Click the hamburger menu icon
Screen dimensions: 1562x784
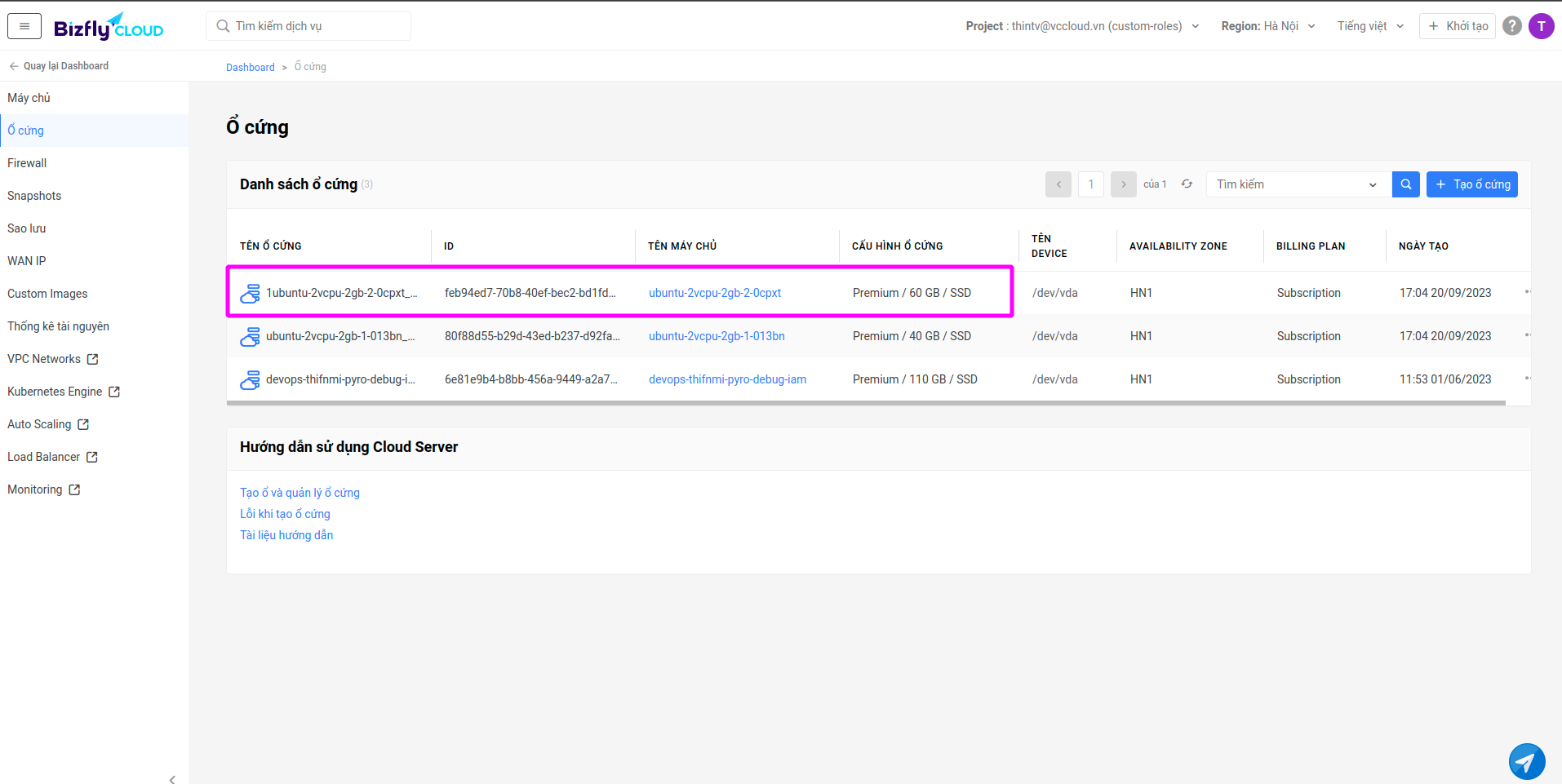pos(24,26)
